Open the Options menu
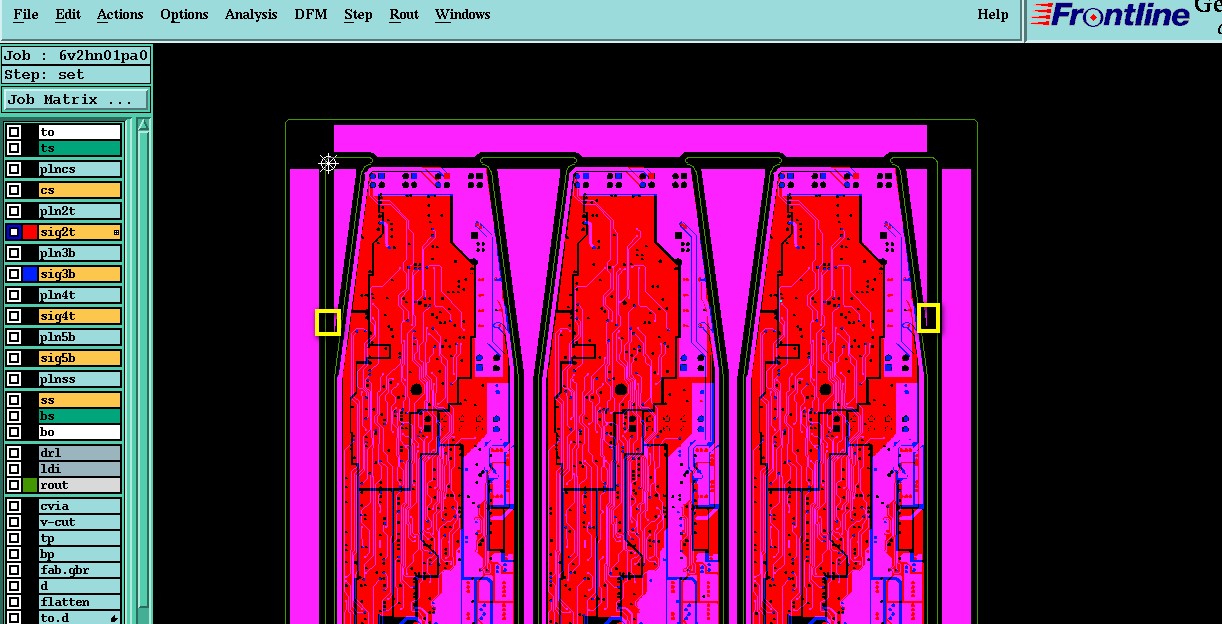Image resolution: width=1222 pixels, height=624 pixels. (184, 14)
